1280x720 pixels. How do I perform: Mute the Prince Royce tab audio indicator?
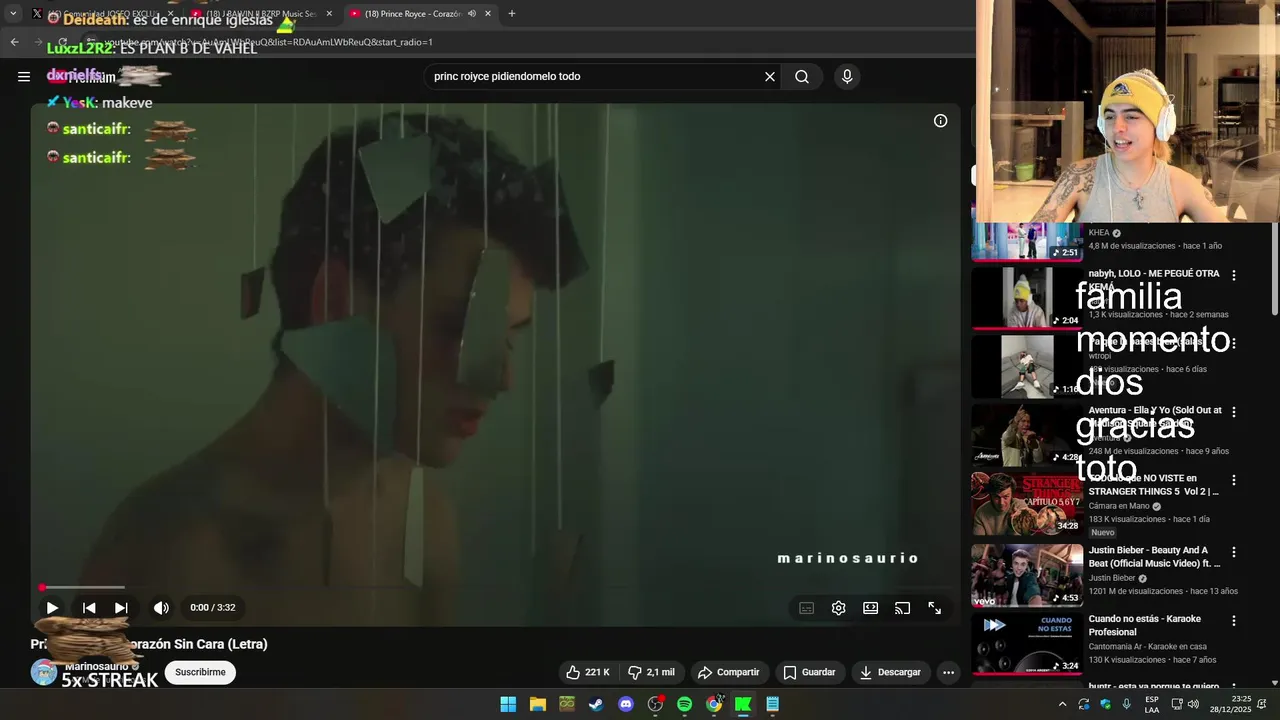tap(471, 14)
